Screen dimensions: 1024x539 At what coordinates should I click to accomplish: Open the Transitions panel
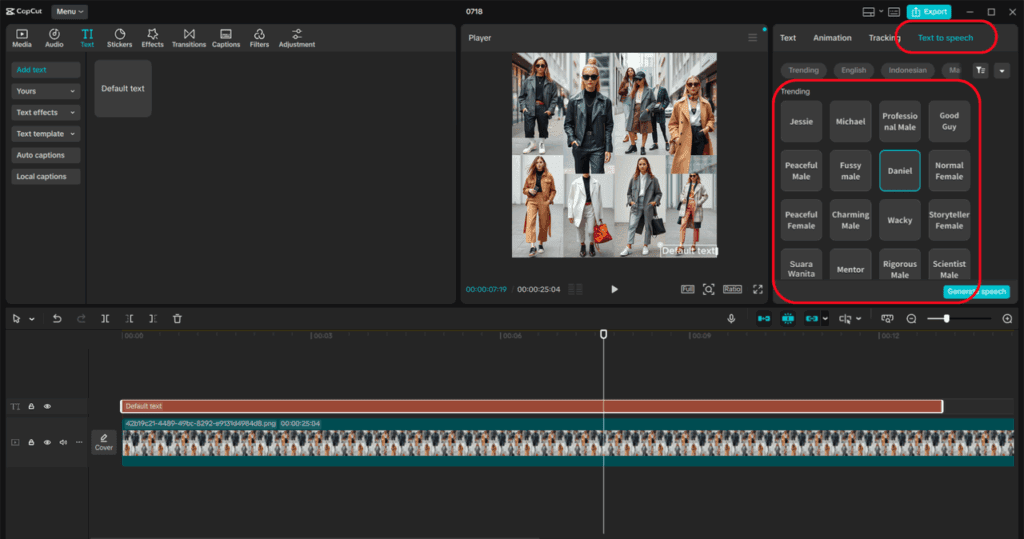[189, 38]
